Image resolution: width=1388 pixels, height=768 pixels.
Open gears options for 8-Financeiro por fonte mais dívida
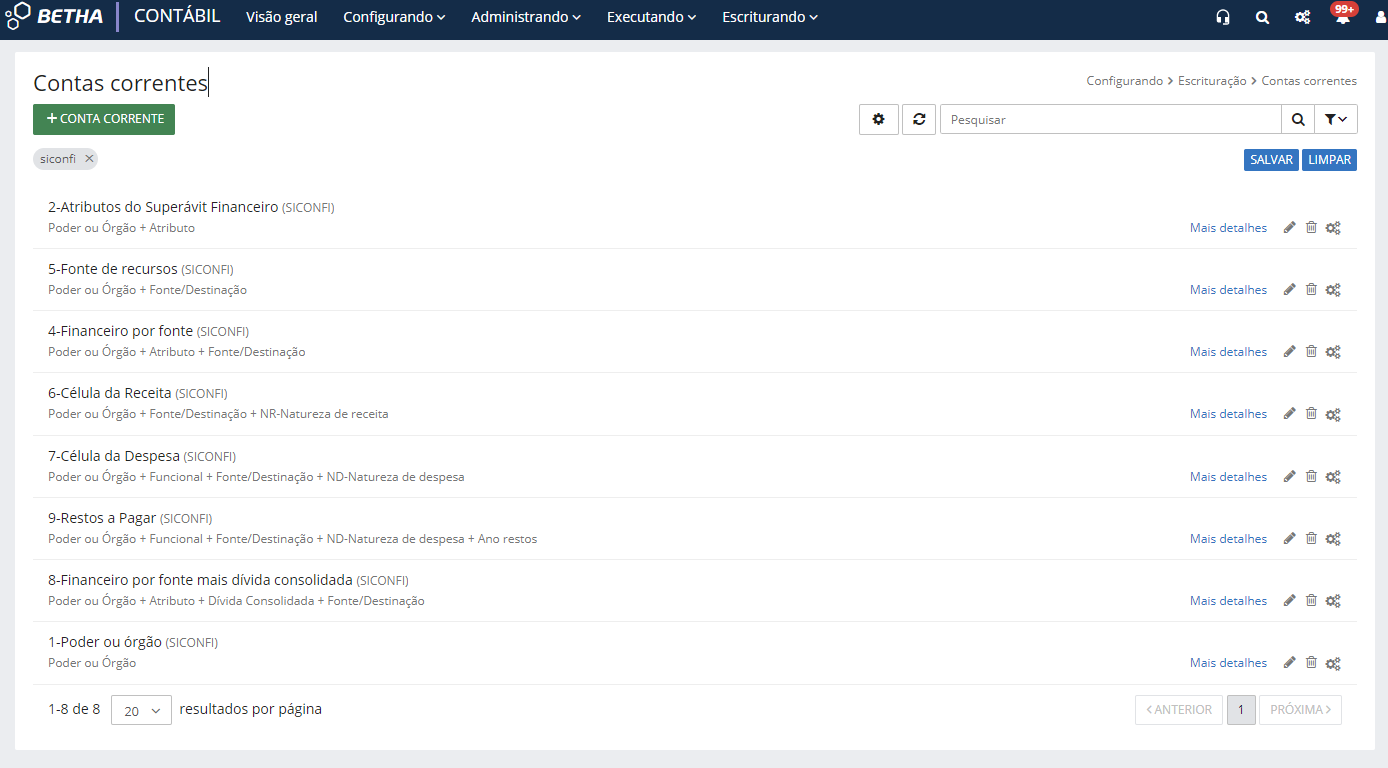tap(1333, 601)
